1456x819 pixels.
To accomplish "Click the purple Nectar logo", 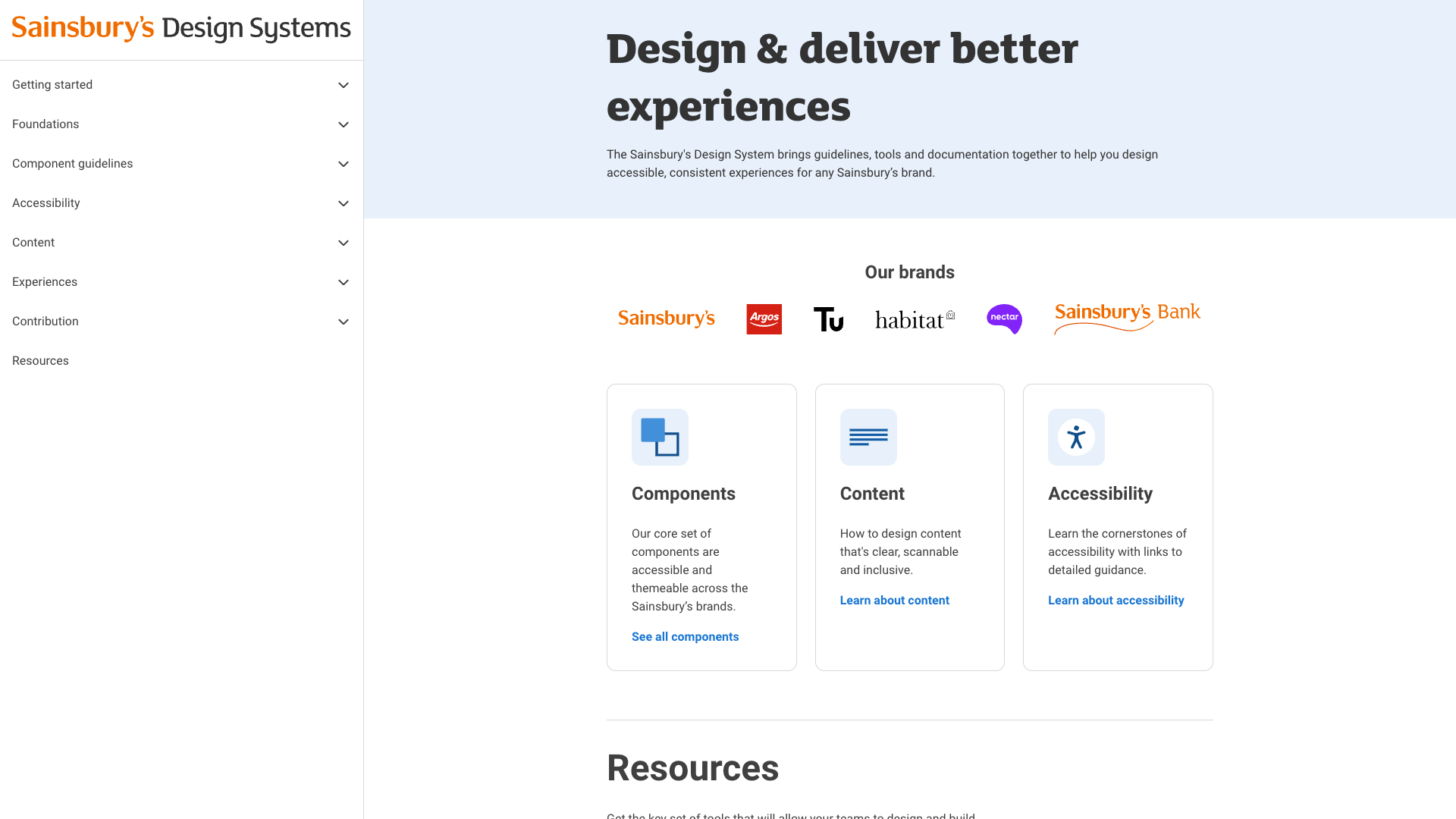I will pos(1004,319).
